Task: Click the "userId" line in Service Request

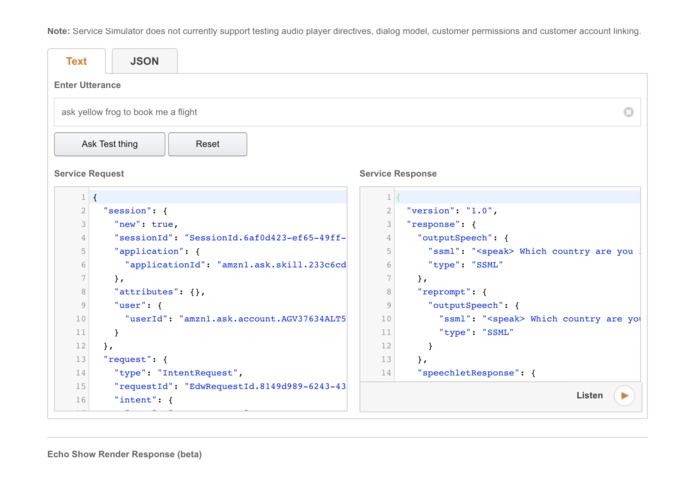Action: pyautogui.click(x=235, y=319)
